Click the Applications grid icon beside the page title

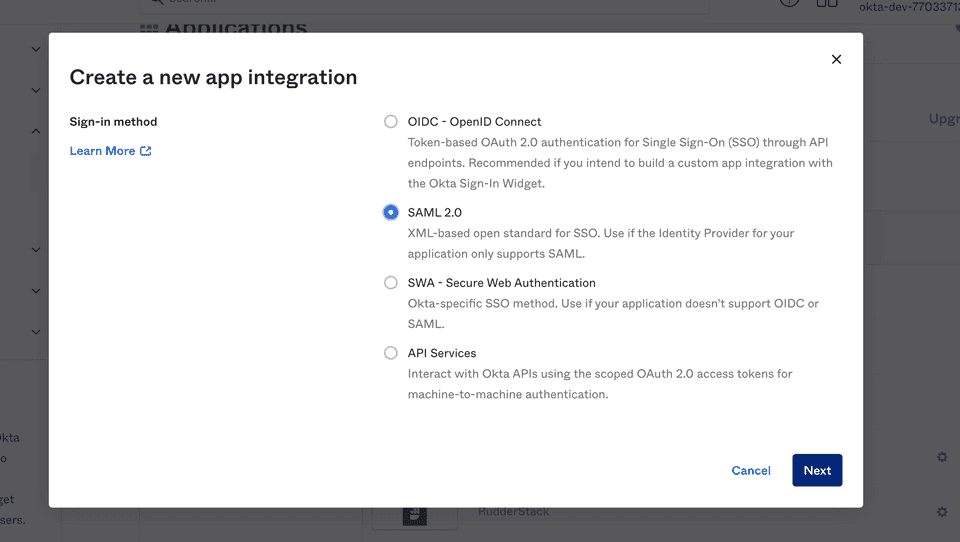coord(149,30)
